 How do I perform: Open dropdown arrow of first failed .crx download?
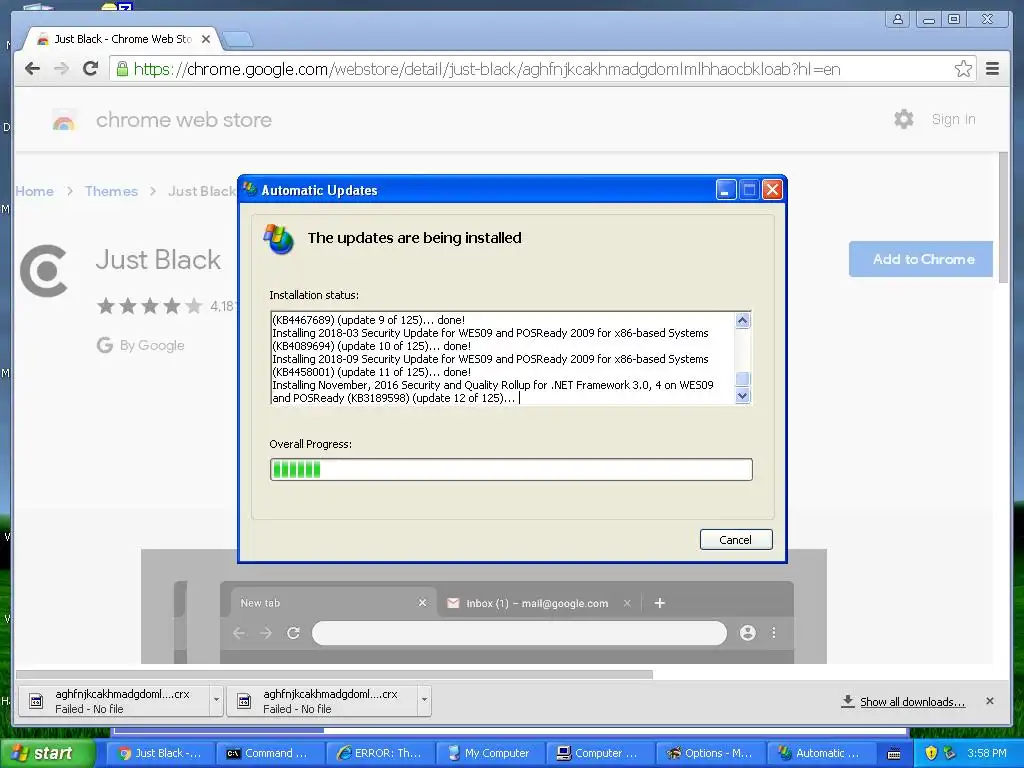pyautogui.click(x=216, y=700)
